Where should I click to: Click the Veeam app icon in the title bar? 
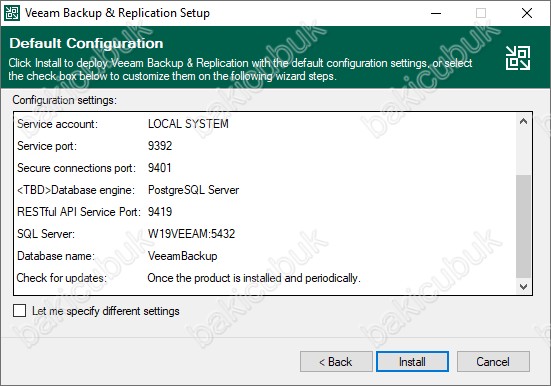tap(12, 13)
